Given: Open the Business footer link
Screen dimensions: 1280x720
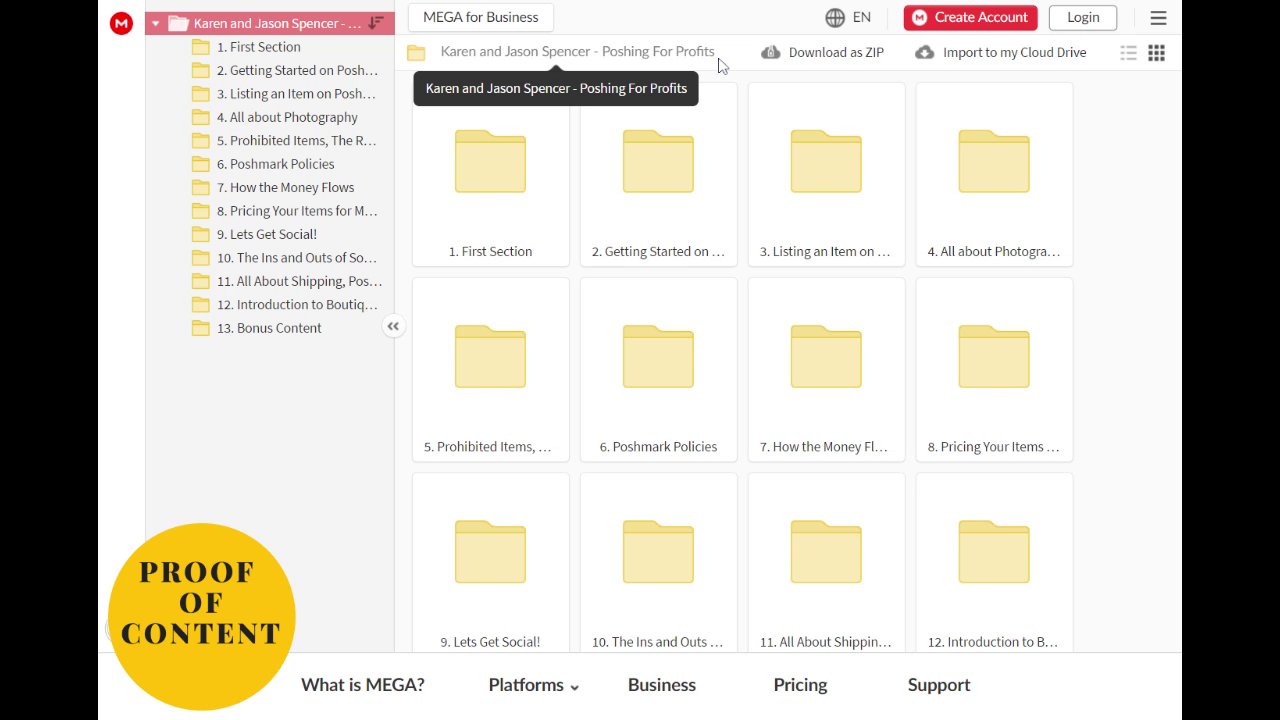Looking at the screenshot, I should pos(662,685).
